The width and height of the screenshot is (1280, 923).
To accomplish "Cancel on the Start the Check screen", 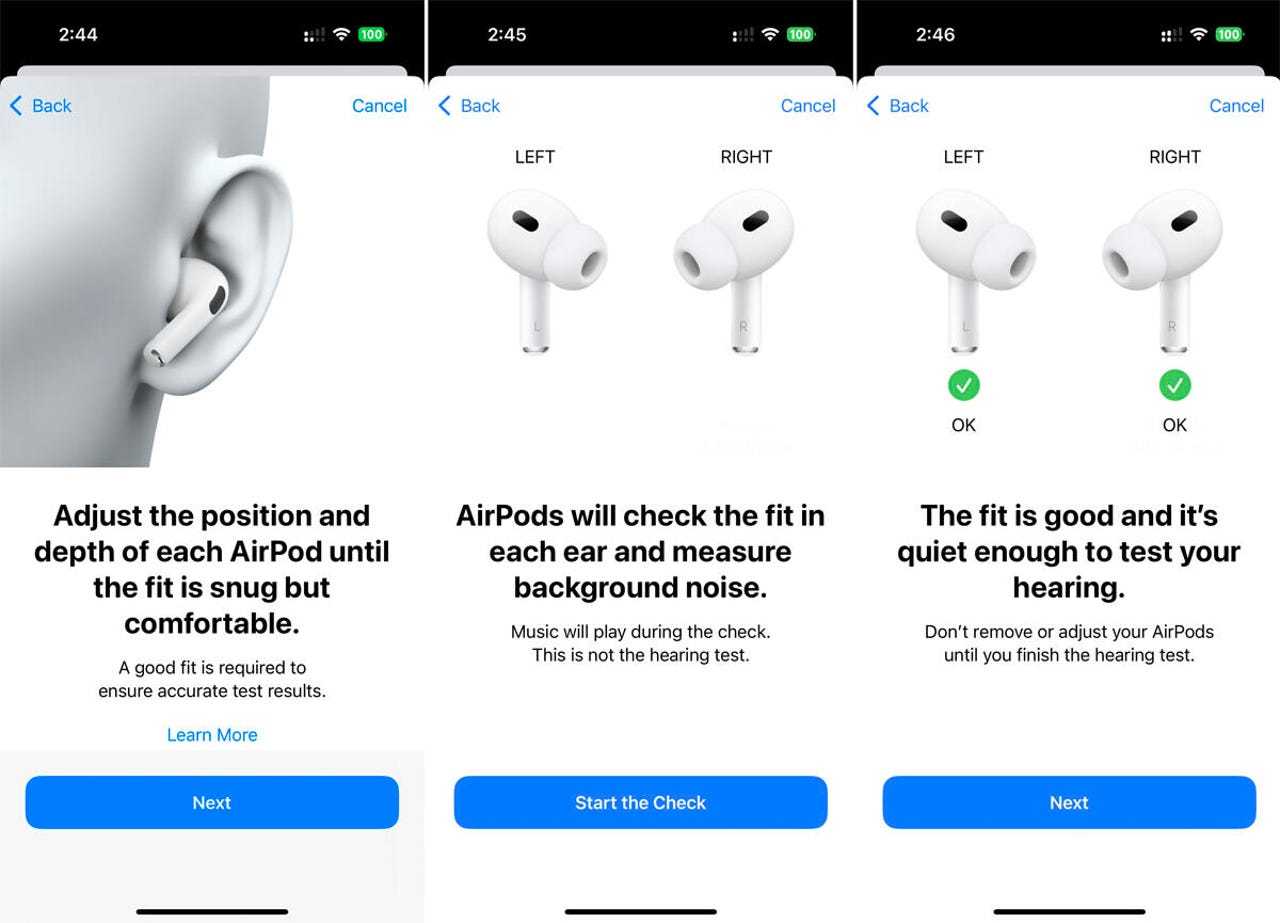I will (808, 106).
